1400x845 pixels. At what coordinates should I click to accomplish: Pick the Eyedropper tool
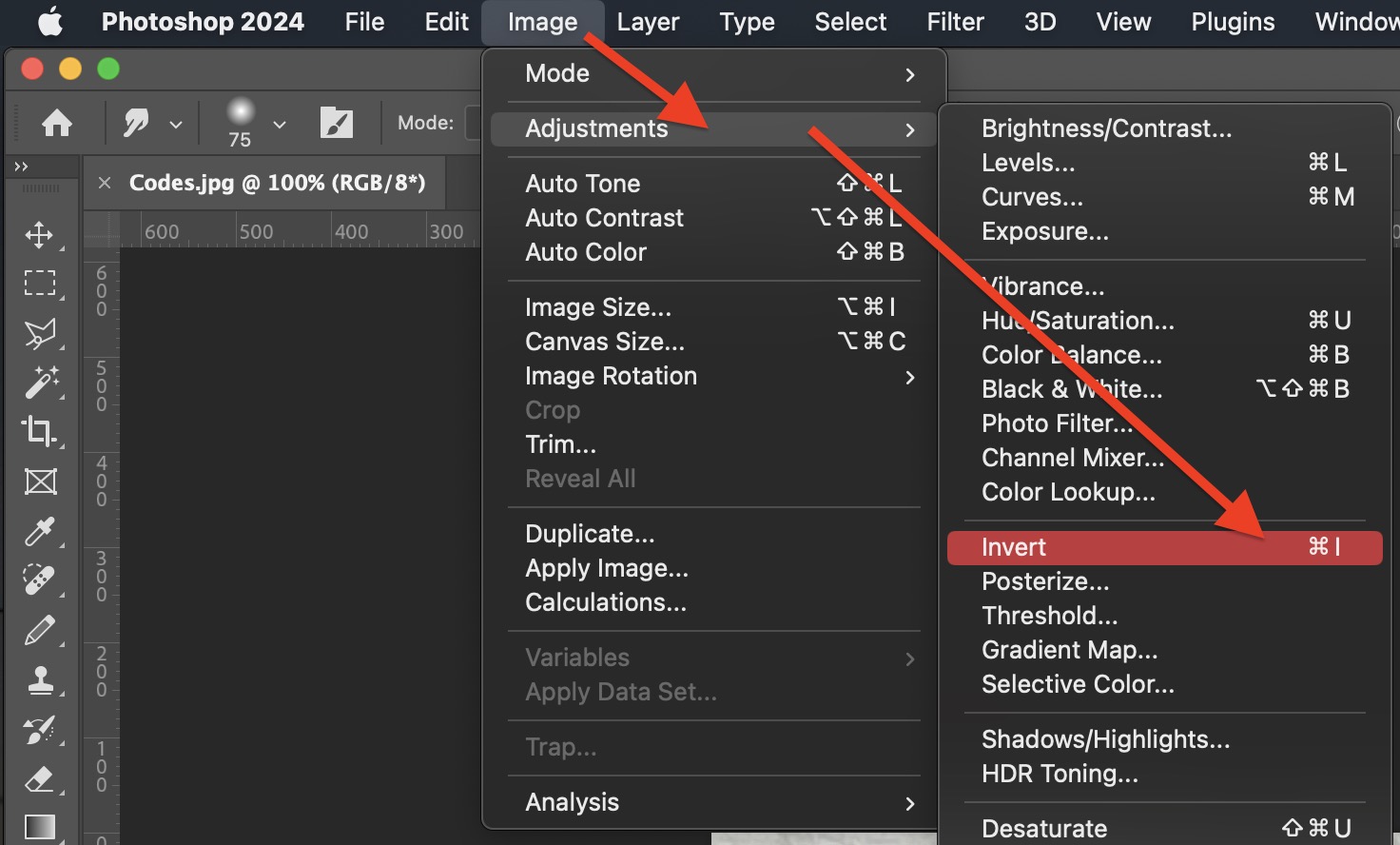(x=39, y=531)
